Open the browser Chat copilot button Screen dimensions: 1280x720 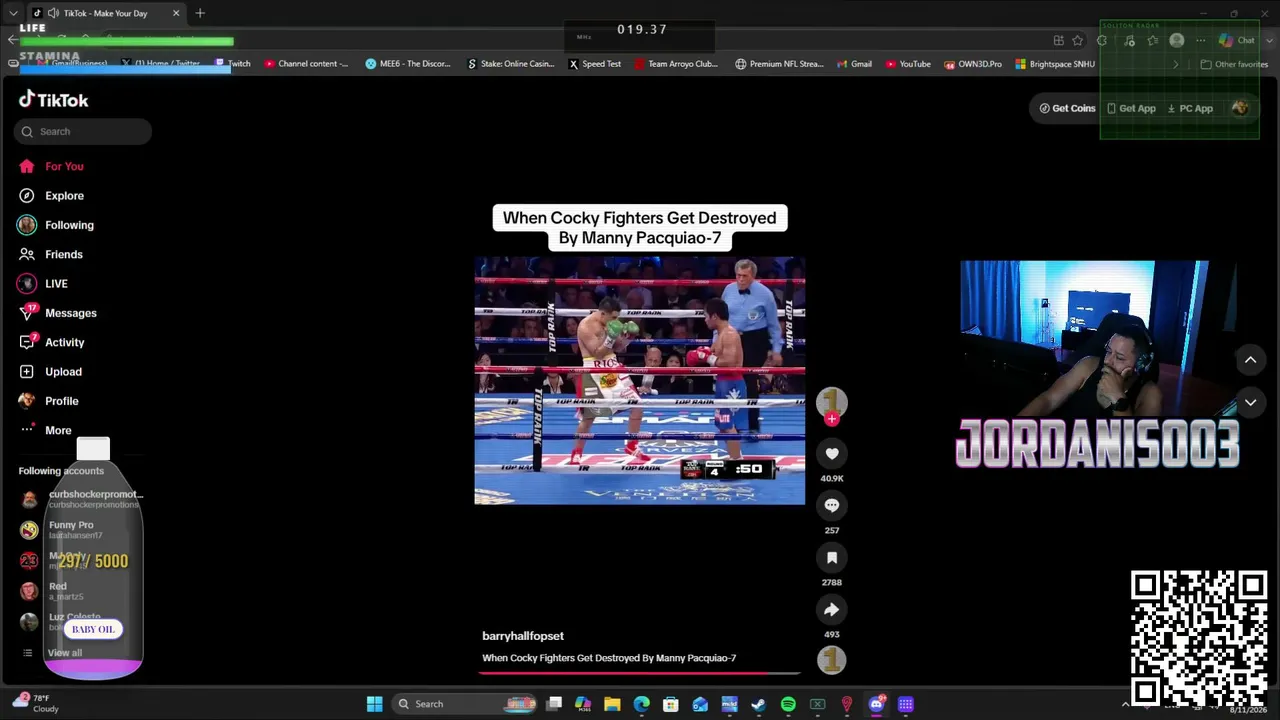click(x=1237, y=40)
